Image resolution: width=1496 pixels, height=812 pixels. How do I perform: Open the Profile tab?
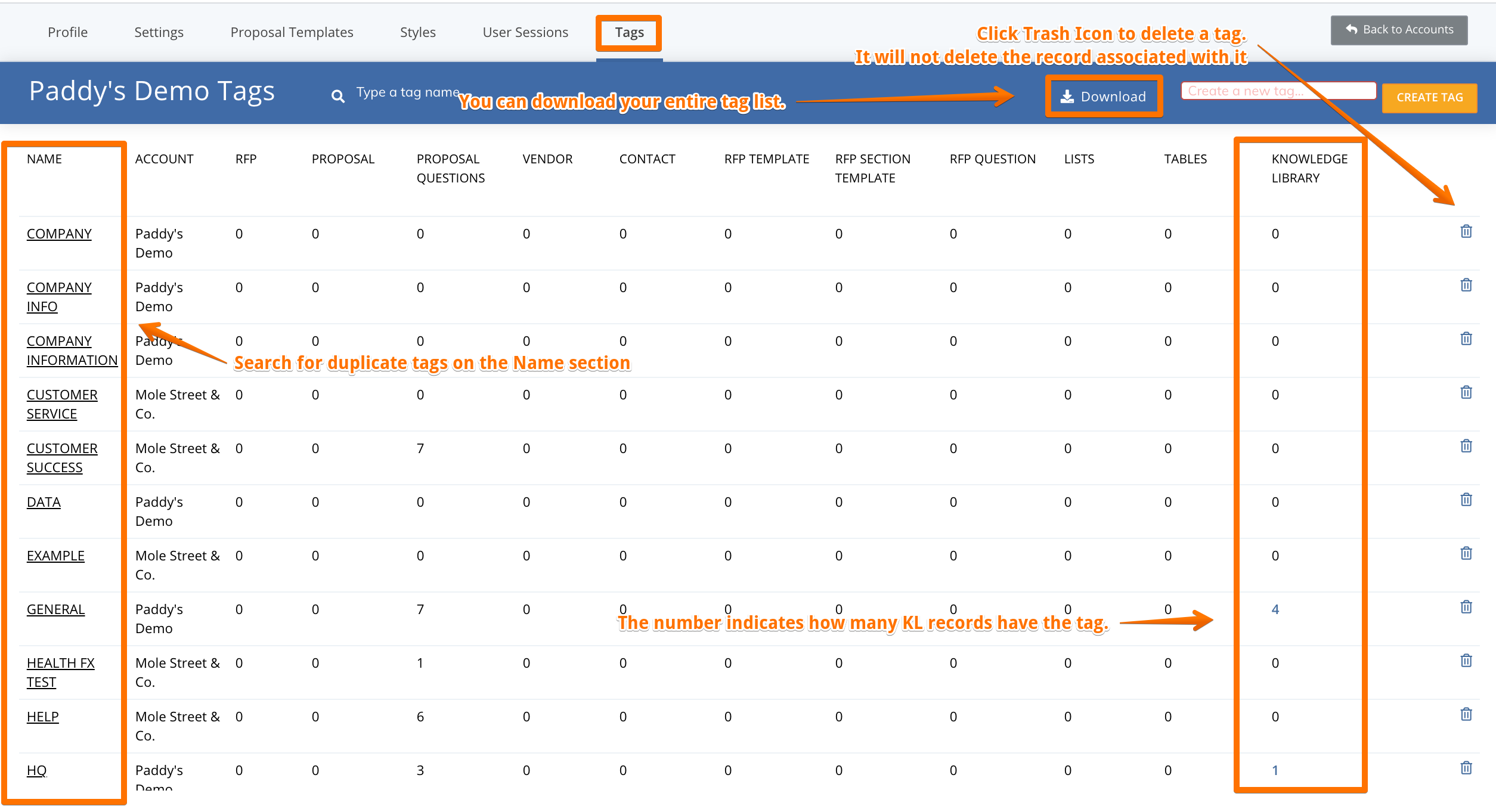click(x=68, y=32)
